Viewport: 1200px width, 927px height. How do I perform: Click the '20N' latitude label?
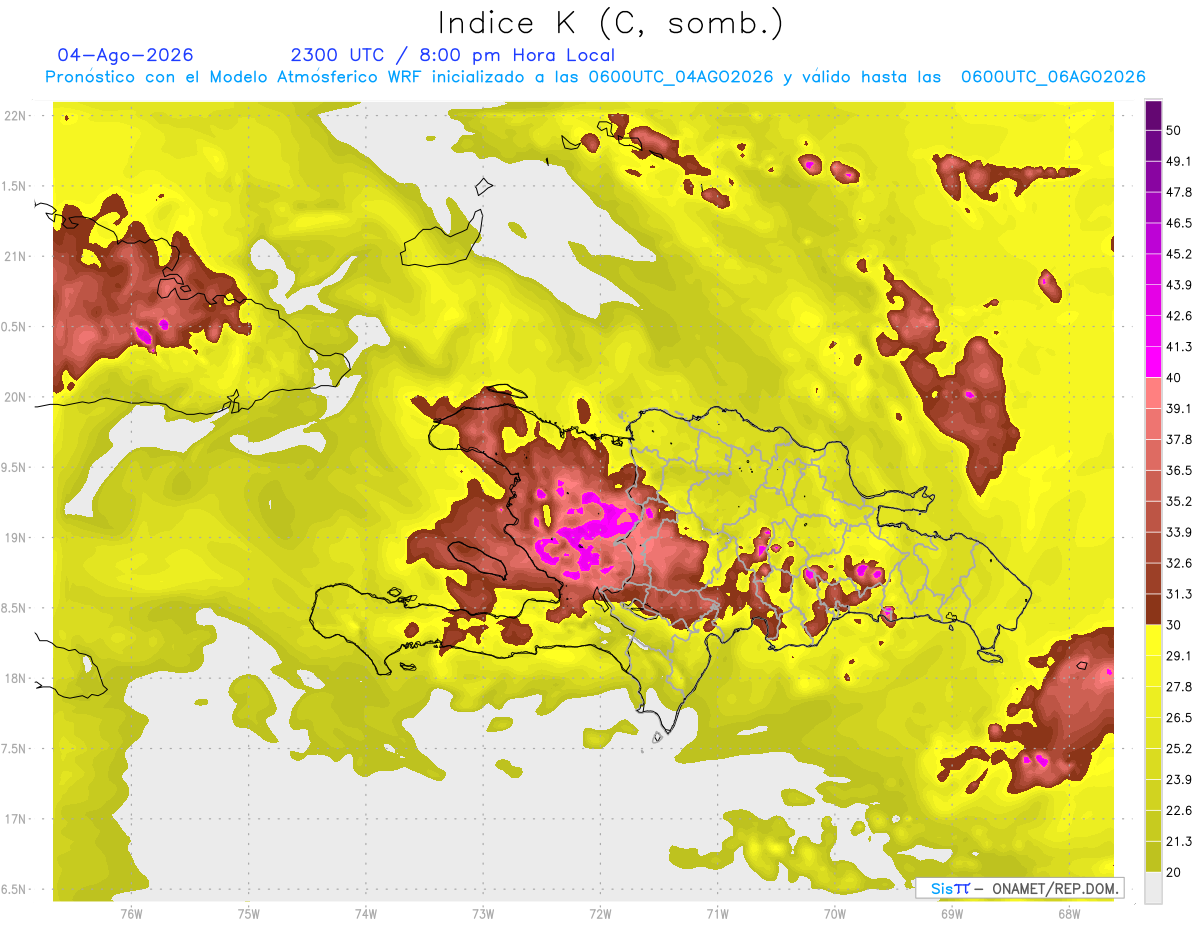click(16, 397)
